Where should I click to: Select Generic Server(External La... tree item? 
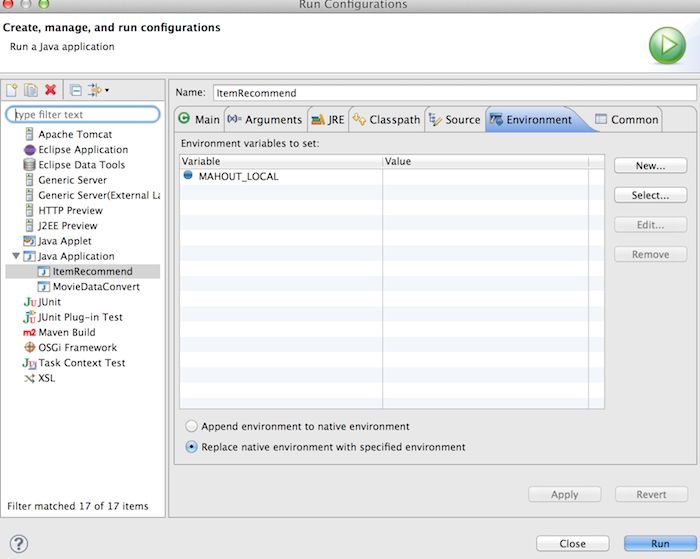coord(99,195)
